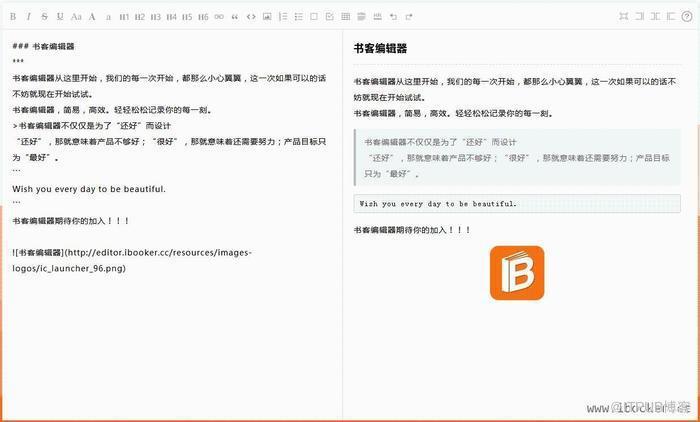Insert a code block with the angle brackets icon
This screenshot has width=700, height=422.
[x=251, y=17]
